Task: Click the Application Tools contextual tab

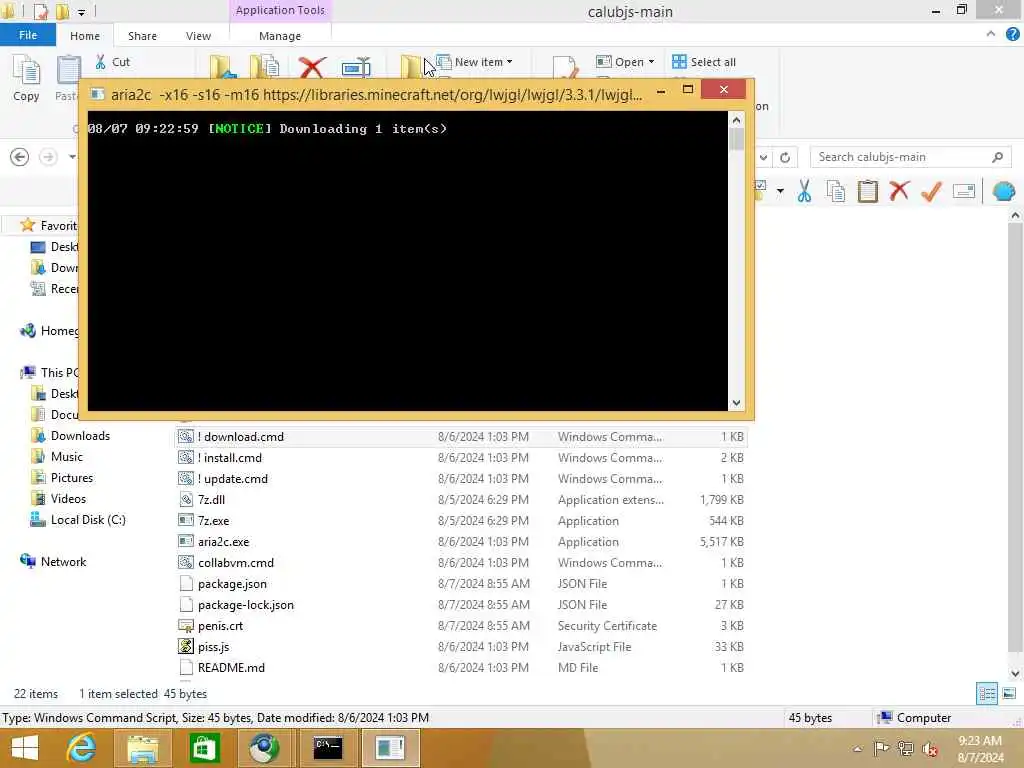Action: tap(280, 10)
